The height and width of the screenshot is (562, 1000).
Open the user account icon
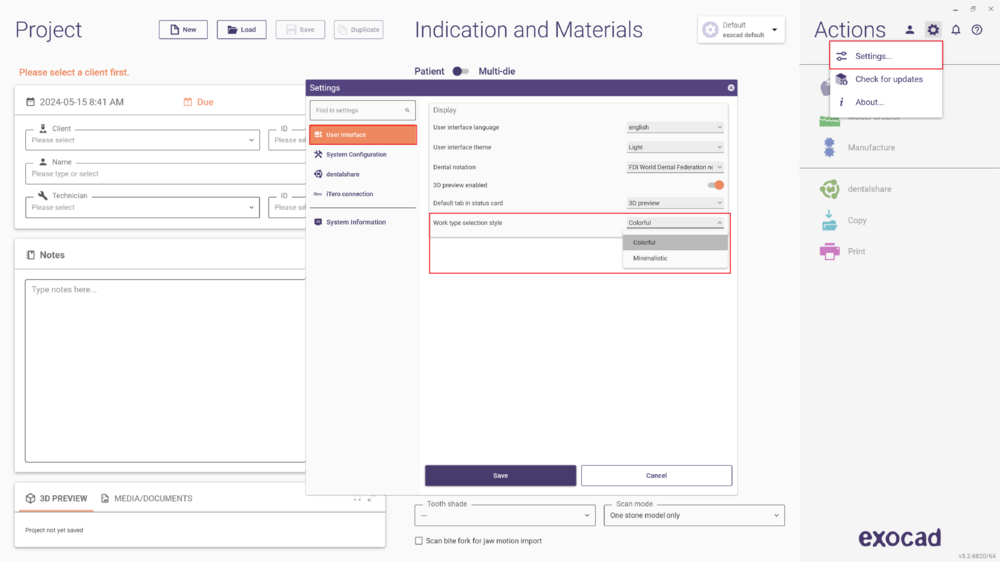(909, 30)
